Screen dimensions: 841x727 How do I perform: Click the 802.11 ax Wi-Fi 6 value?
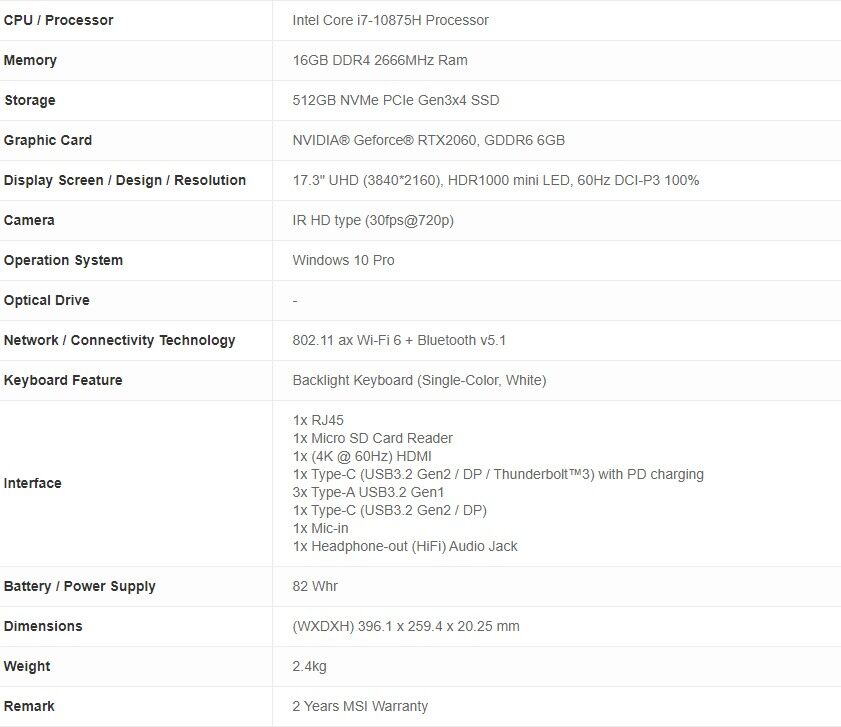click(x=399, y=340)
